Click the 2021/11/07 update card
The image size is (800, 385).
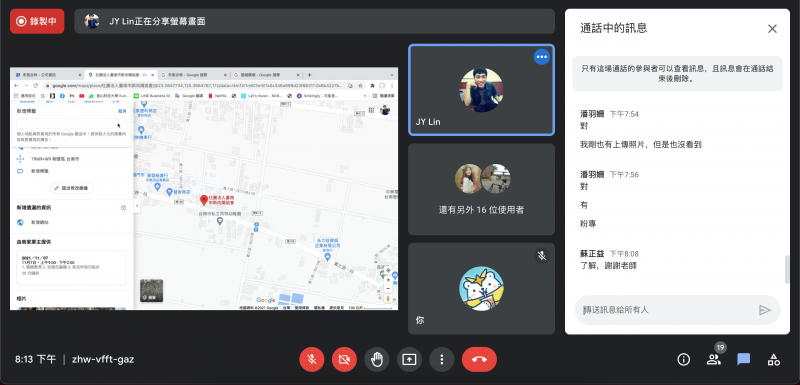[71, 267]
